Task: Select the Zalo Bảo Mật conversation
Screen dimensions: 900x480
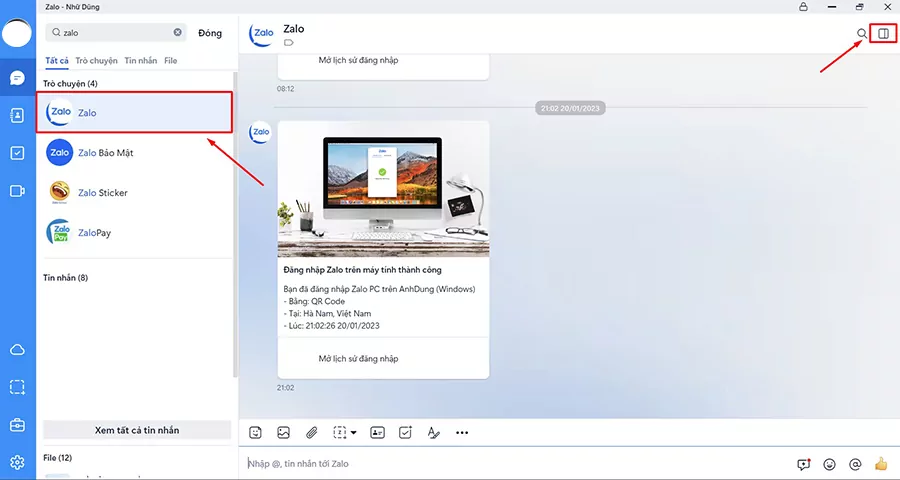Action: [x=134, y=153]
